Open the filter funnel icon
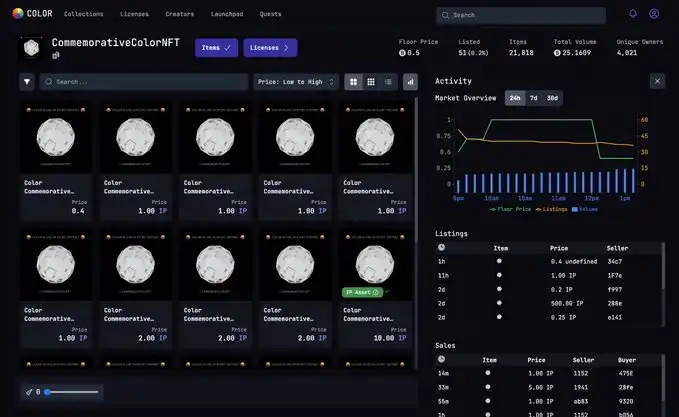 [27, 82]
